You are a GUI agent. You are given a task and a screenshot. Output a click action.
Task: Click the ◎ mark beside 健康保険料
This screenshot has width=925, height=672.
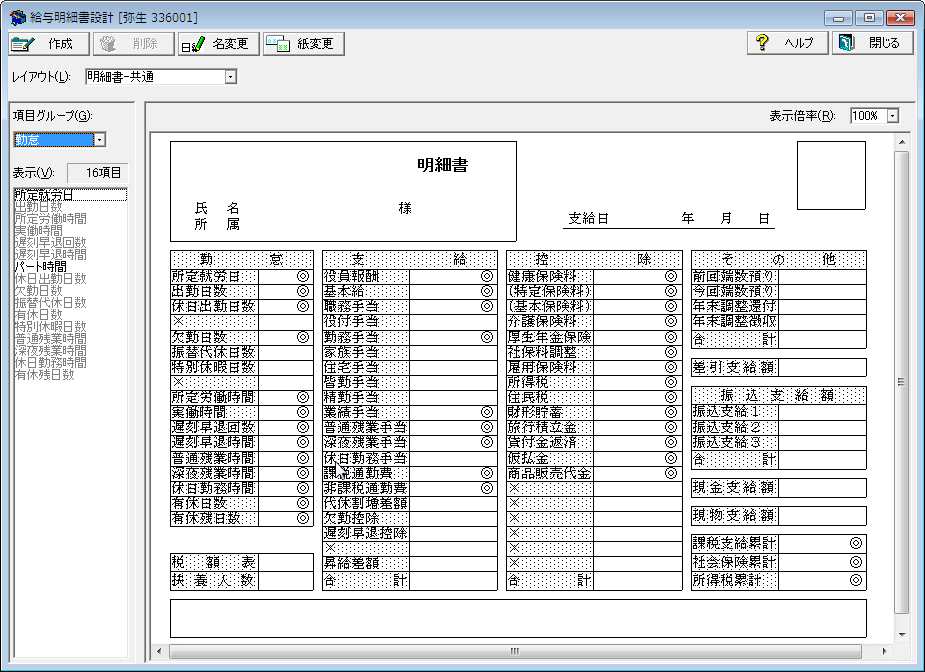point(671,276)
